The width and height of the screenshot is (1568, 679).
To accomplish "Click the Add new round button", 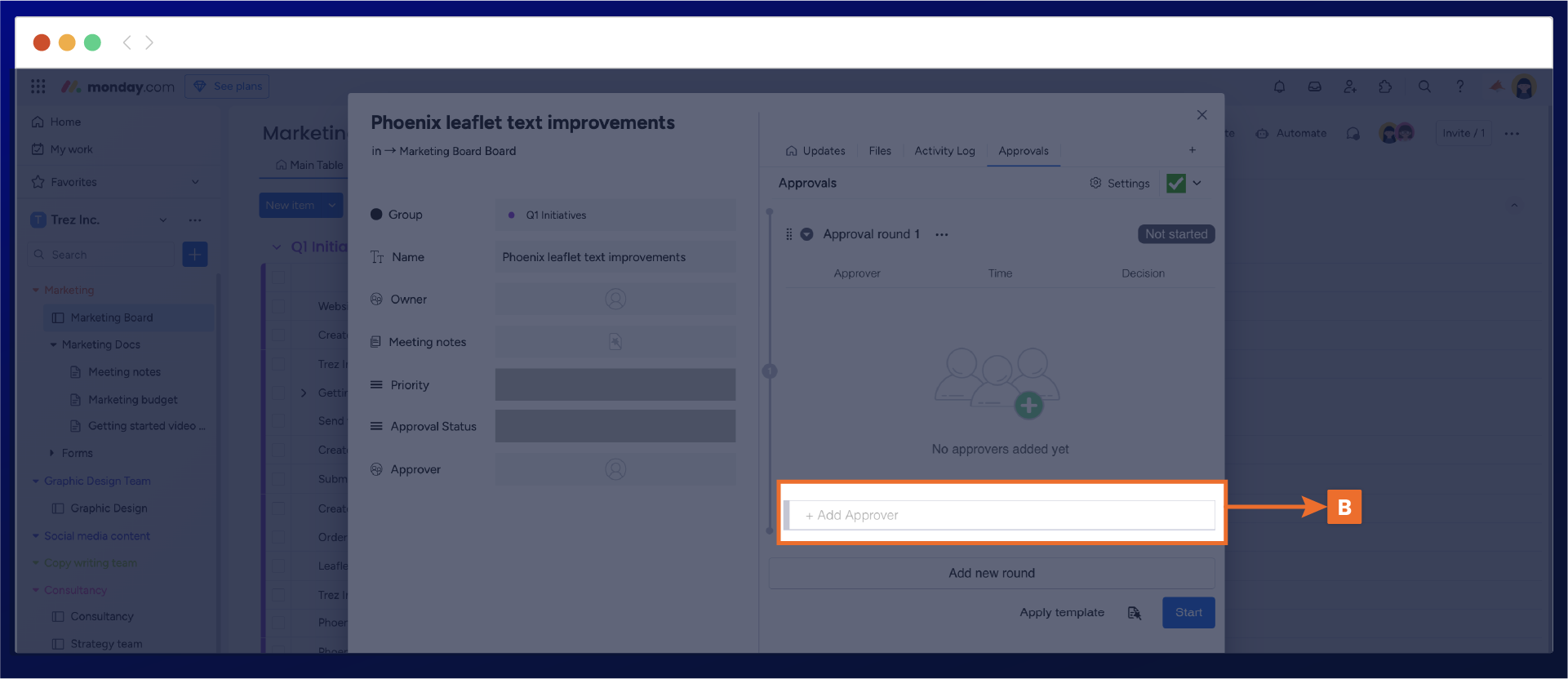I will tap(991, 573).
